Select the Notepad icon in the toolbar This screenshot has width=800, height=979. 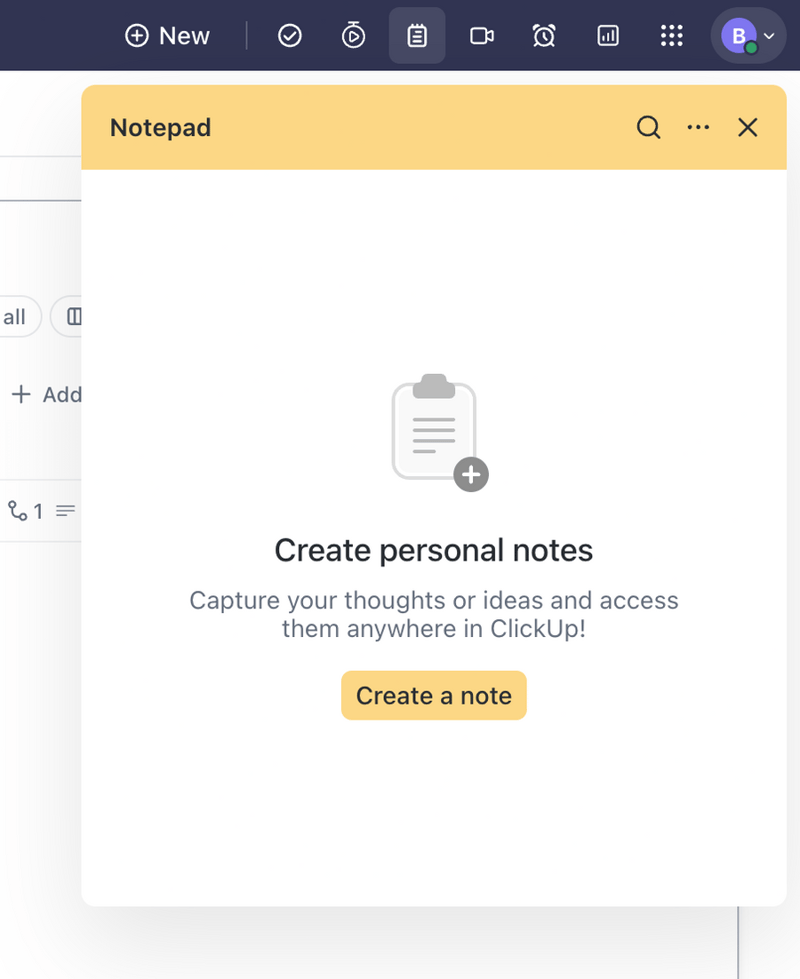click(x=417, y=35)
